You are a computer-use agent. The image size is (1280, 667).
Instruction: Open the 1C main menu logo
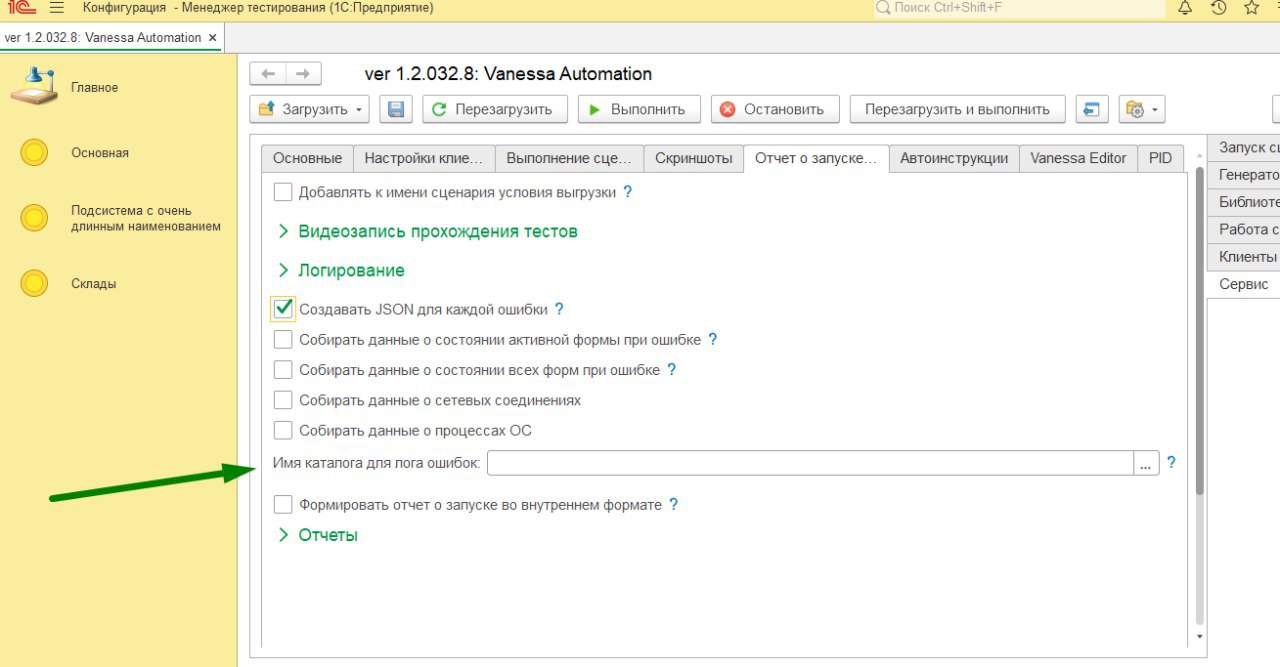[21, 8]
